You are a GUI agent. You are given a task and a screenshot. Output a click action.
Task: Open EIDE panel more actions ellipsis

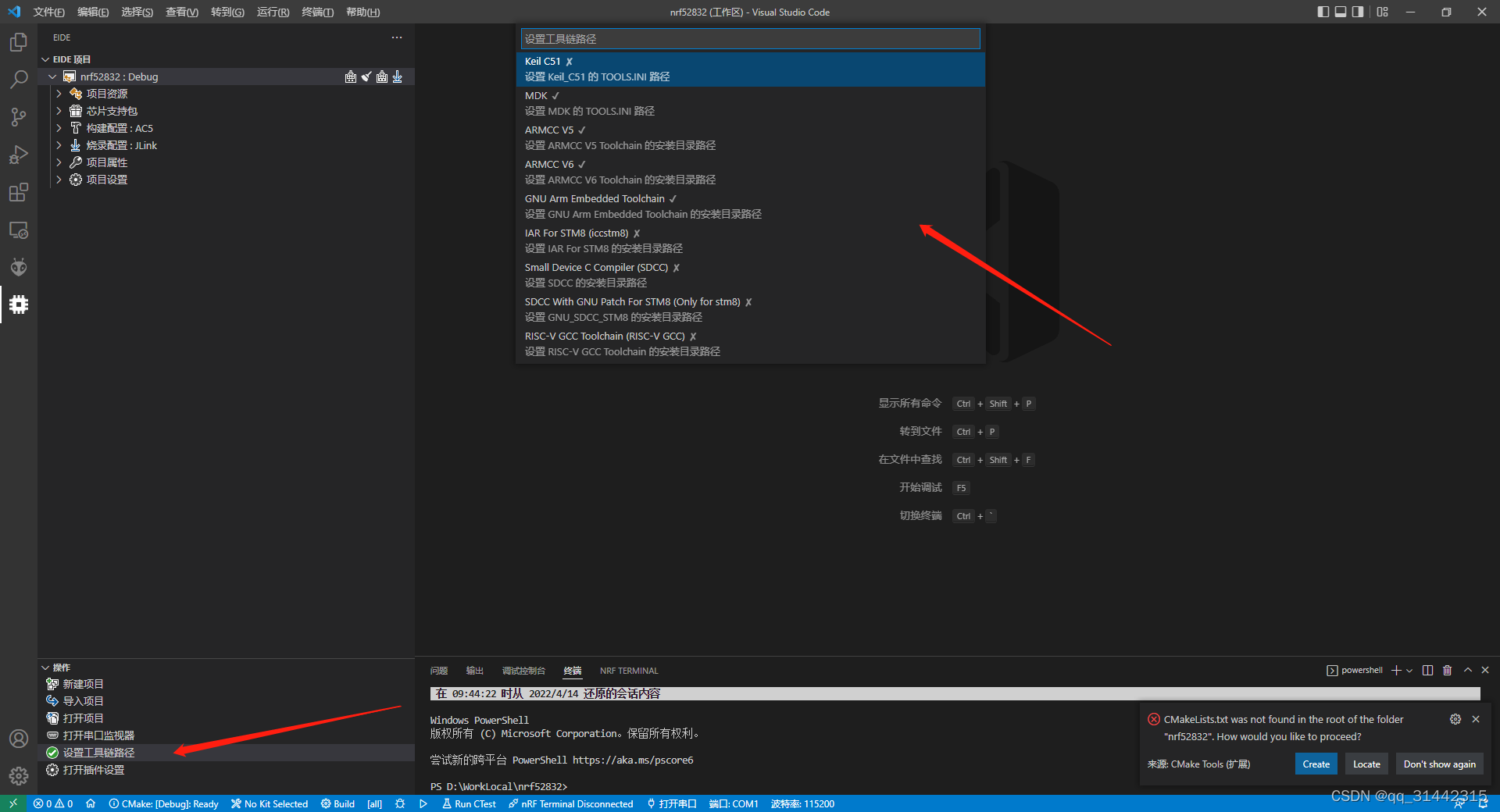397,37
